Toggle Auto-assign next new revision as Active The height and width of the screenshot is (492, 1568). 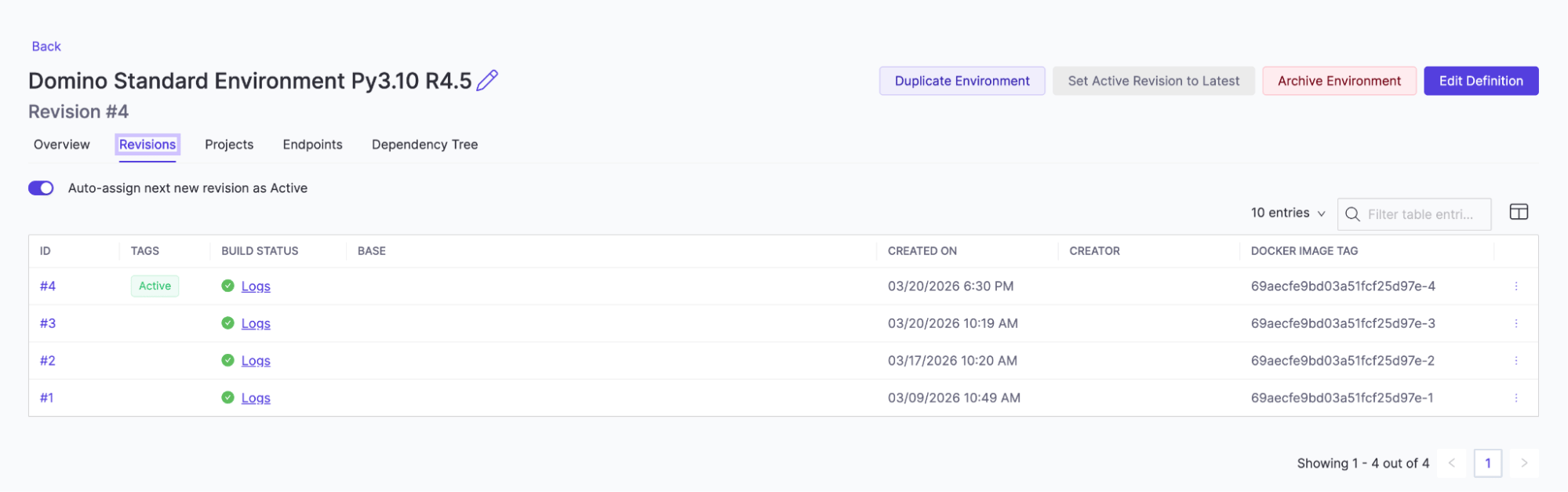41,188
